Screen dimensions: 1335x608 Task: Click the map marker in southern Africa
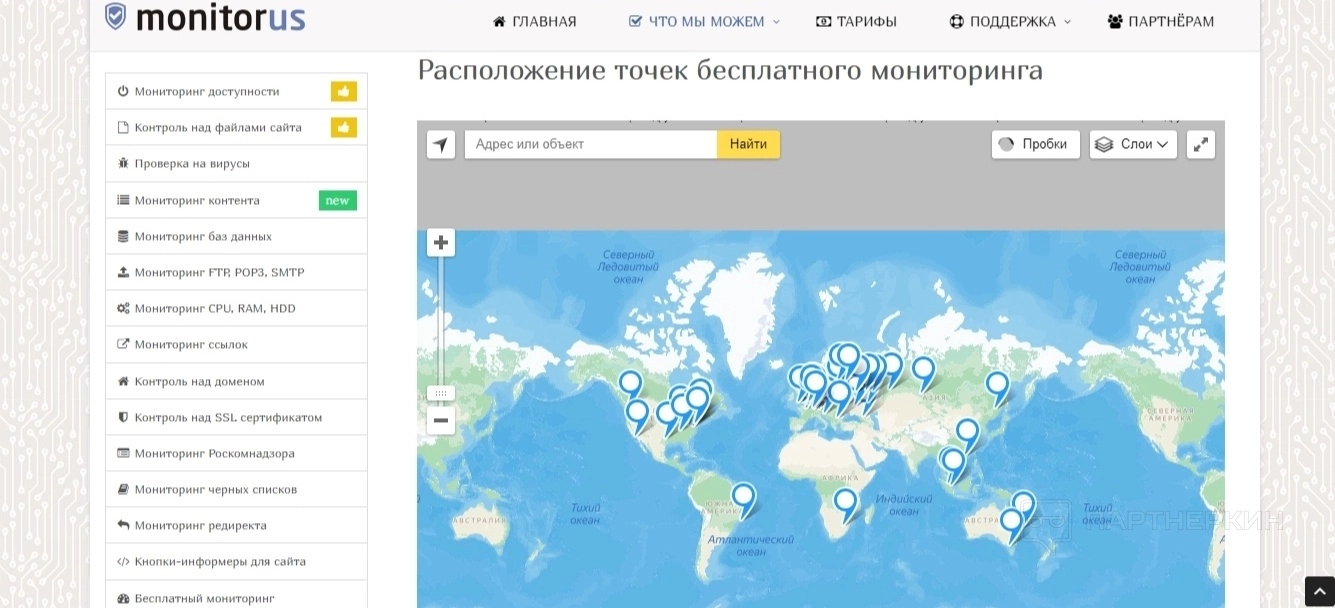click(x=846, y=504)
